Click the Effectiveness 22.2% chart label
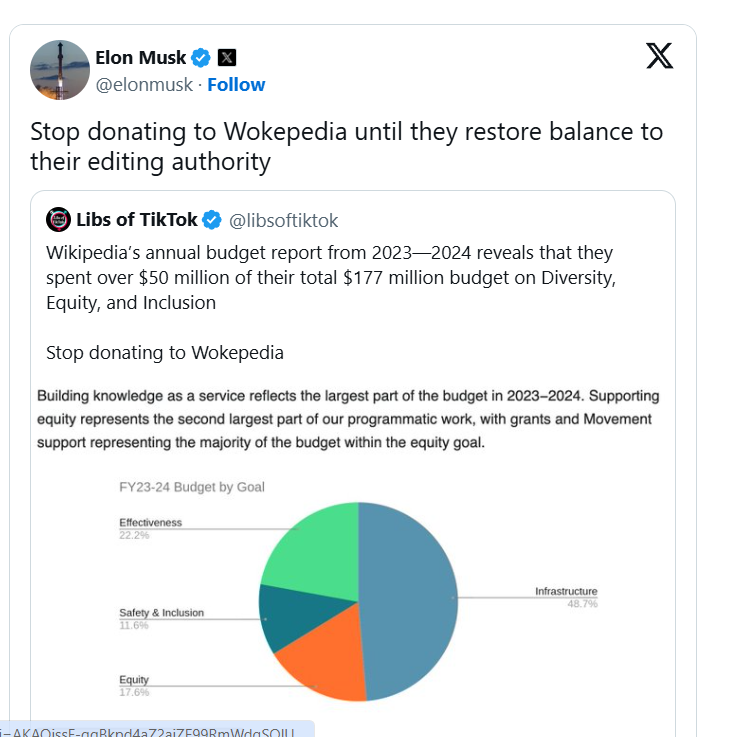The height and width of the screenshot is (737, 738). (x=150, y=528)
